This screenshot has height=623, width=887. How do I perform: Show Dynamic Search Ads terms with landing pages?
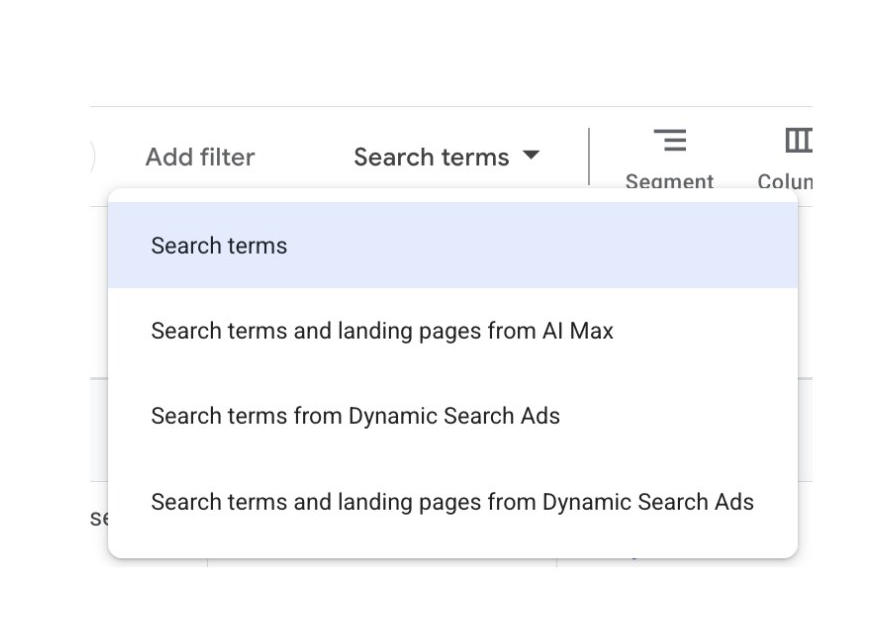coord(452,502)
